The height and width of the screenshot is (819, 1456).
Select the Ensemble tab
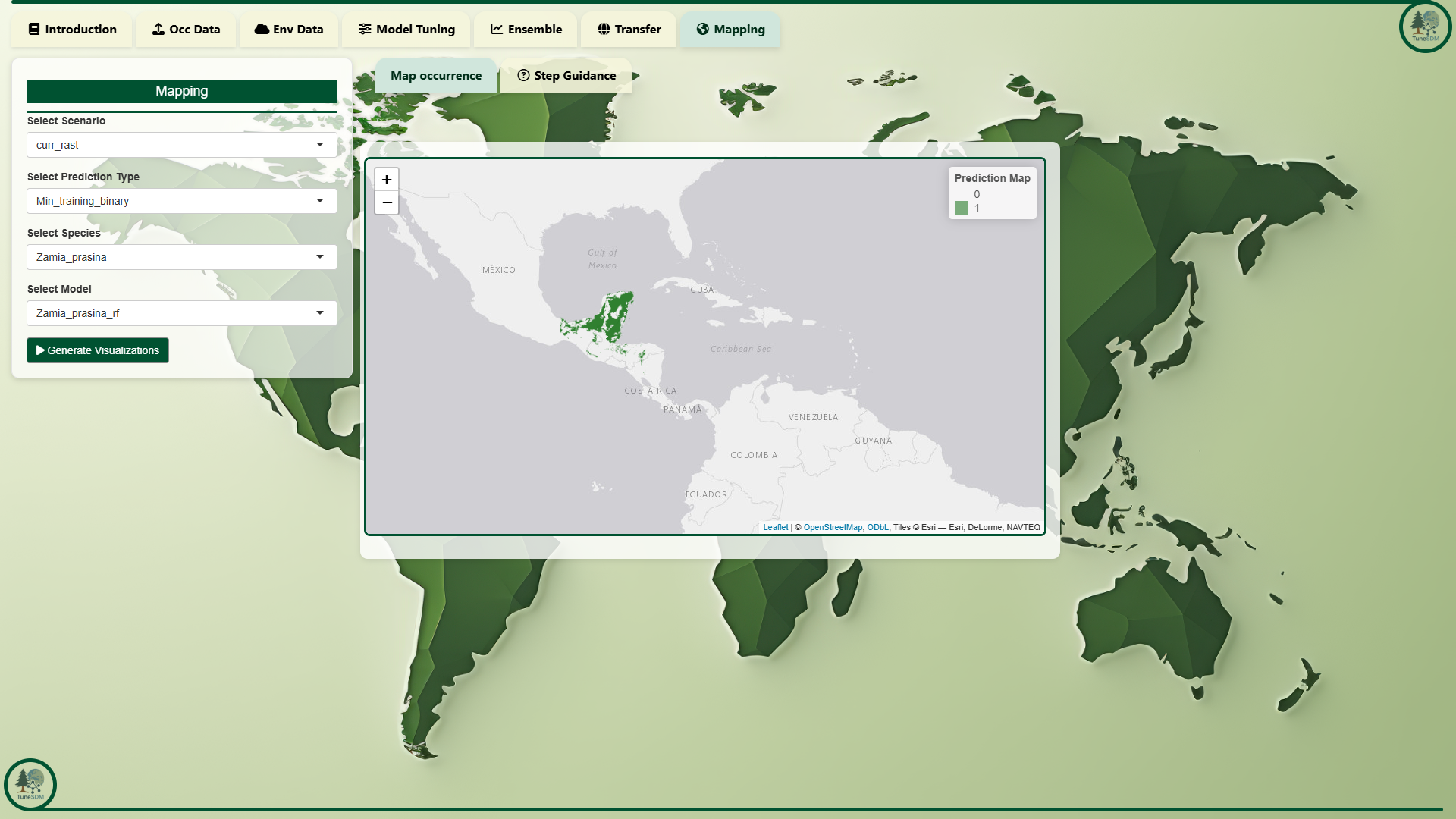pyautogui.click(x=526, y=30)
